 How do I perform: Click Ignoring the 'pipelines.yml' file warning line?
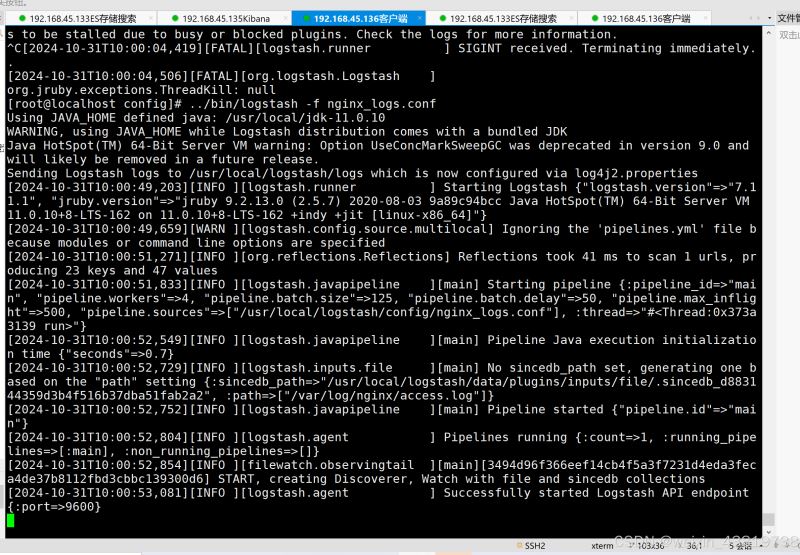[x=381, y=229]
